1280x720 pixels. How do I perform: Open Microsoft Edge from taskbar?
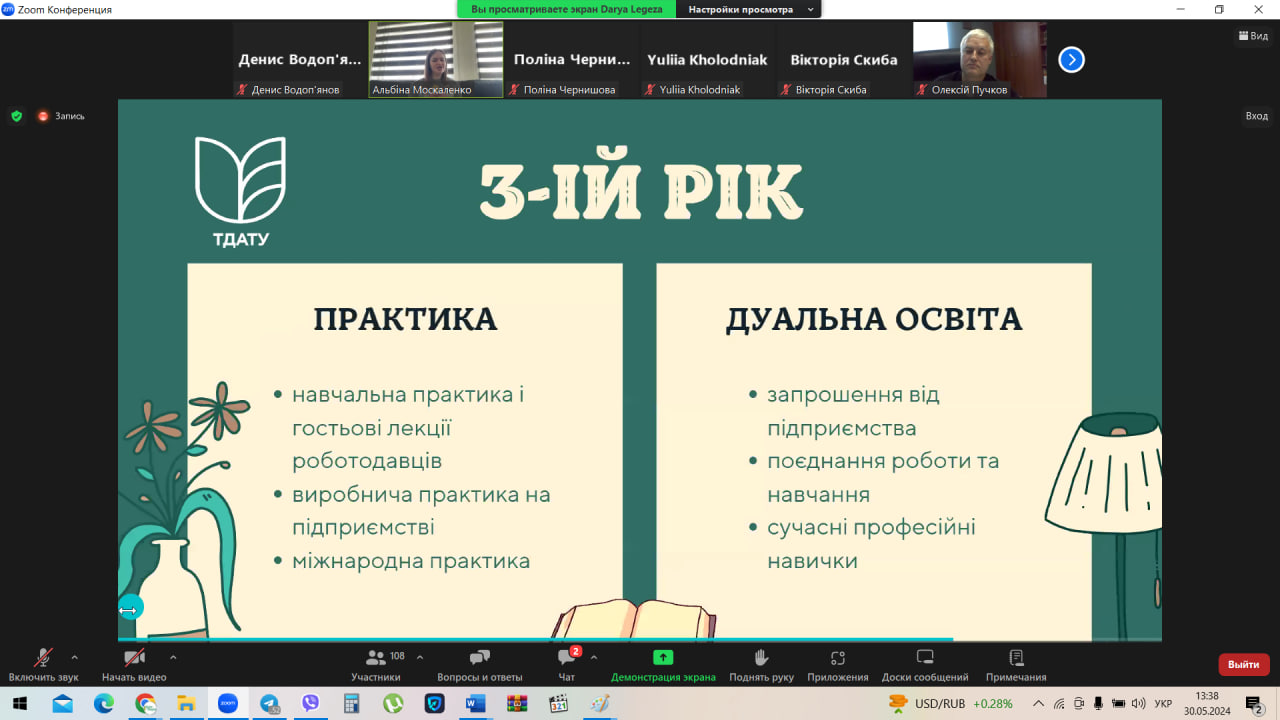pos(104,704)
